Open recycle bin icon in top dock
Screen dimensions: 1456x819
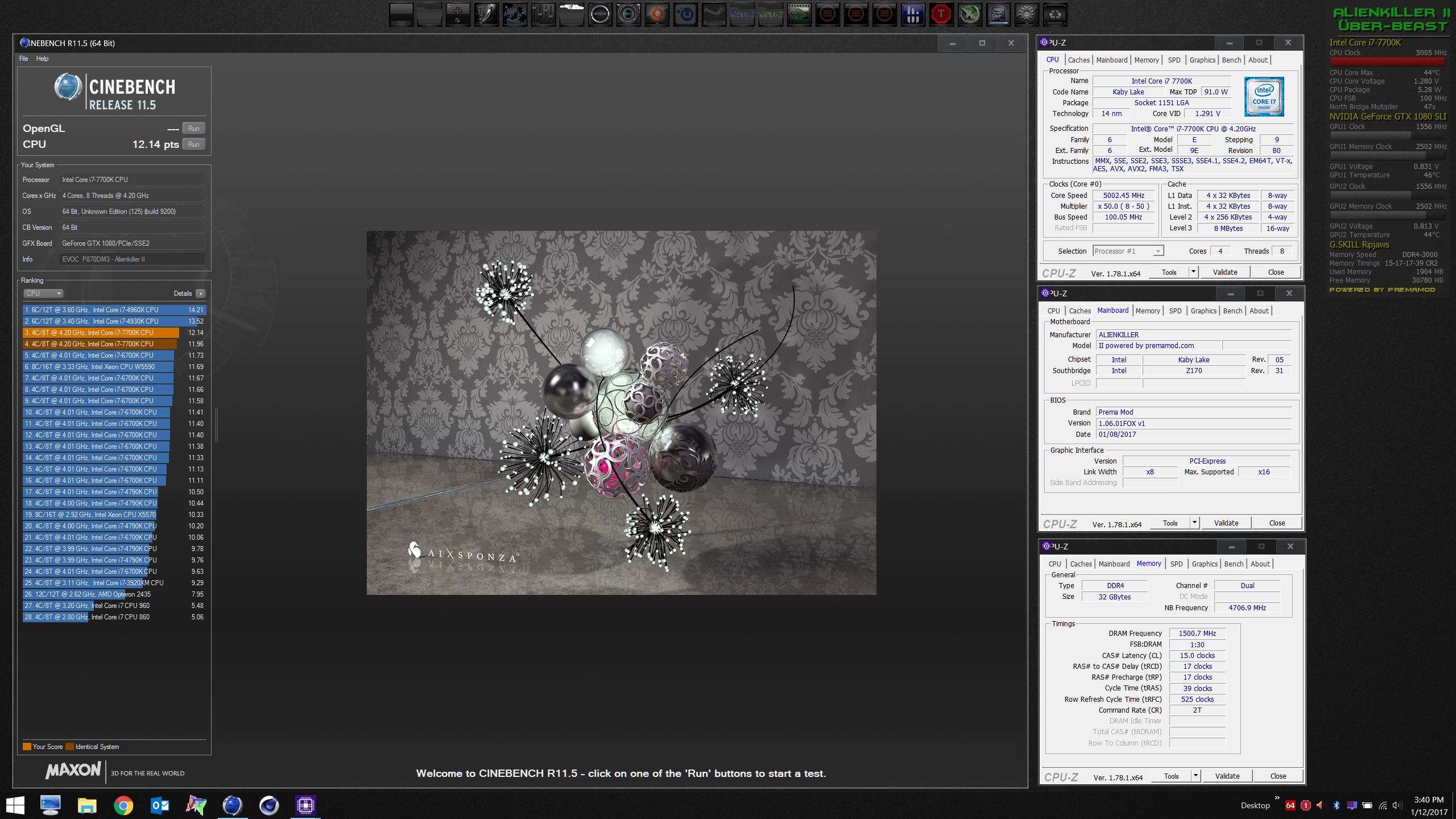pos(1055,14)
